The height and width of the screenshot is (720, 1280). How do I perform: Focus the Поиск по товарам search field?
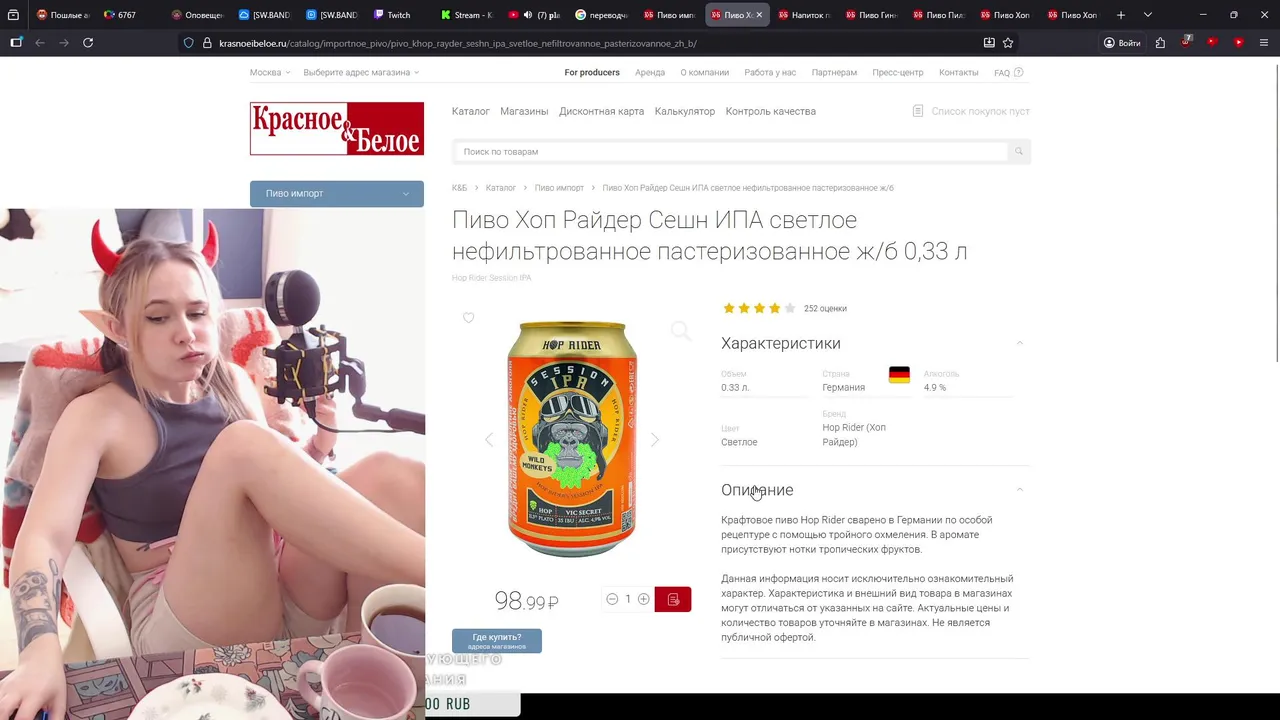pos(731,152)
